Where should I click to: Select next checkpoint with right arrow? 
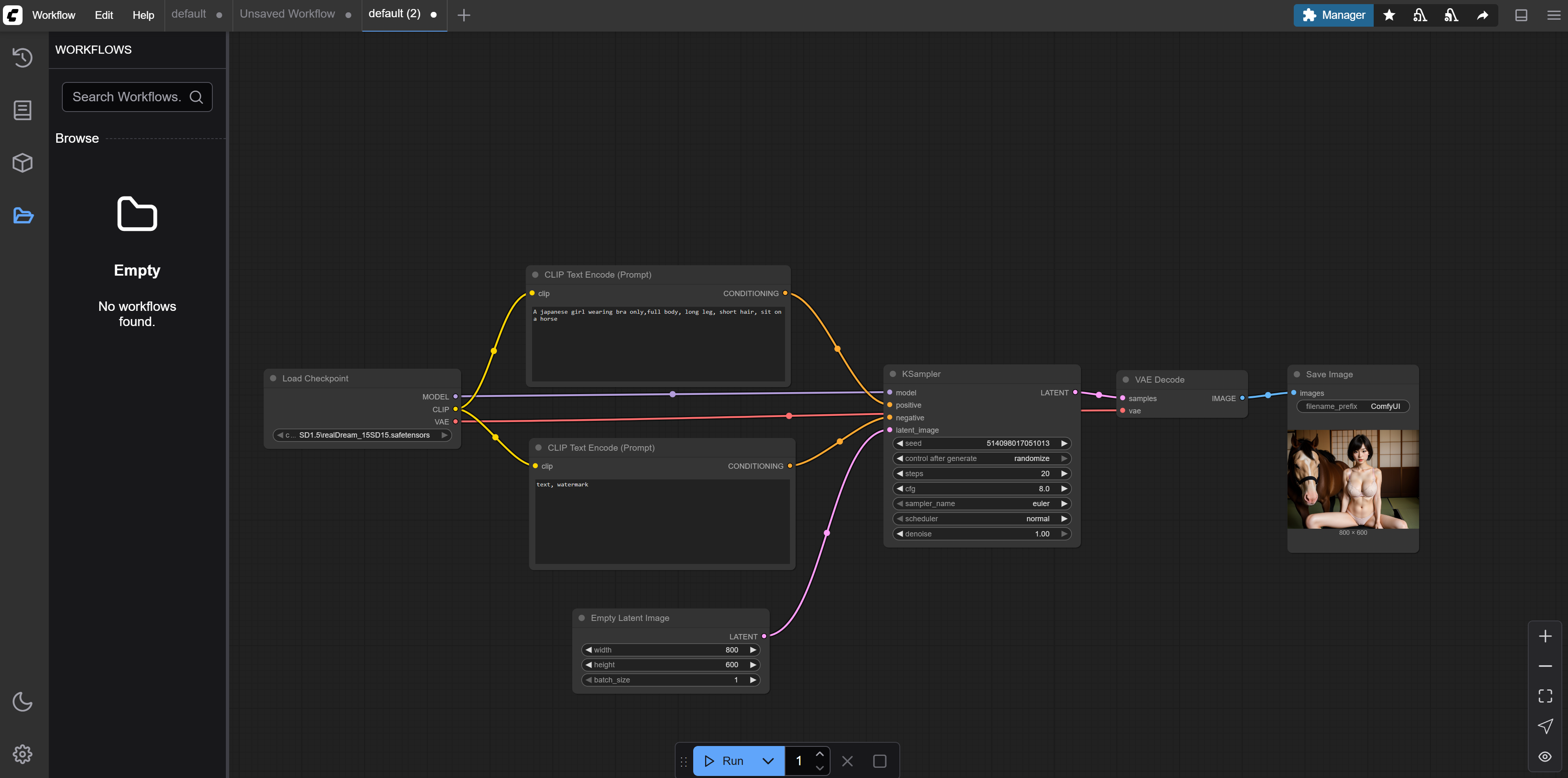tap(444, 435)
